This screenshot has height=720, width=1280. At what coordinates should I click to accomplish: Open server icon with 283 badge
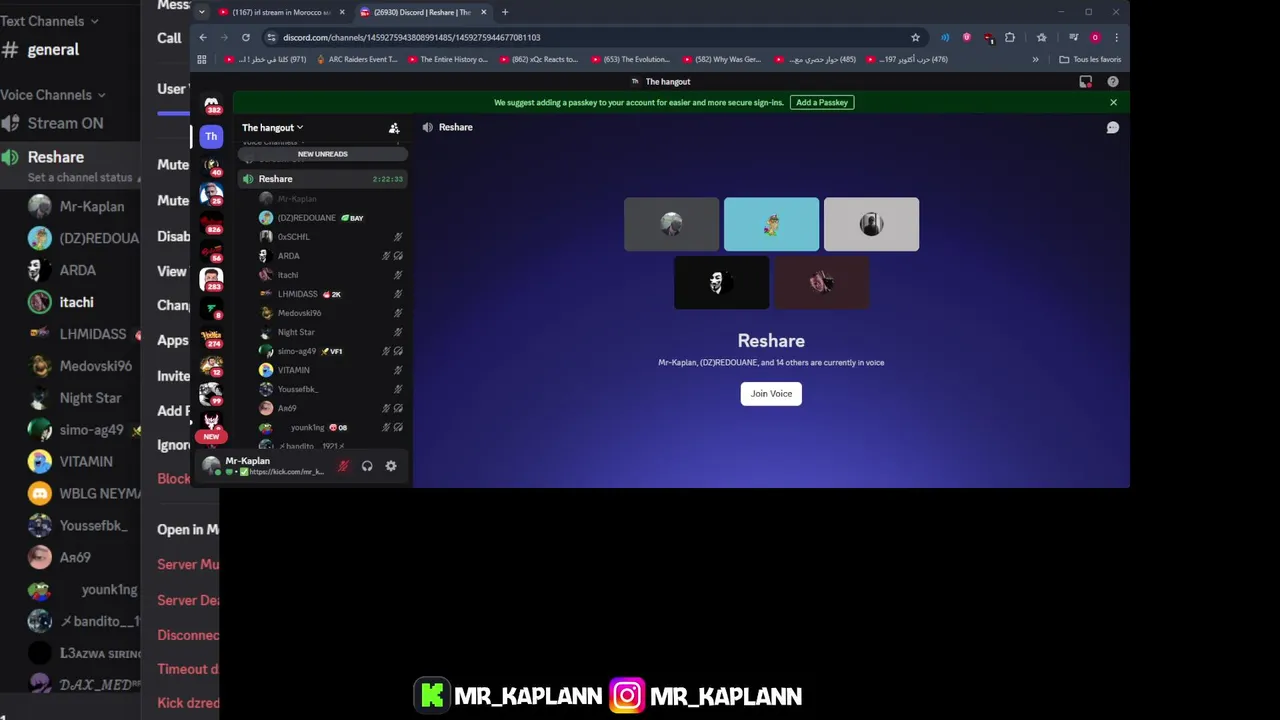211,280
